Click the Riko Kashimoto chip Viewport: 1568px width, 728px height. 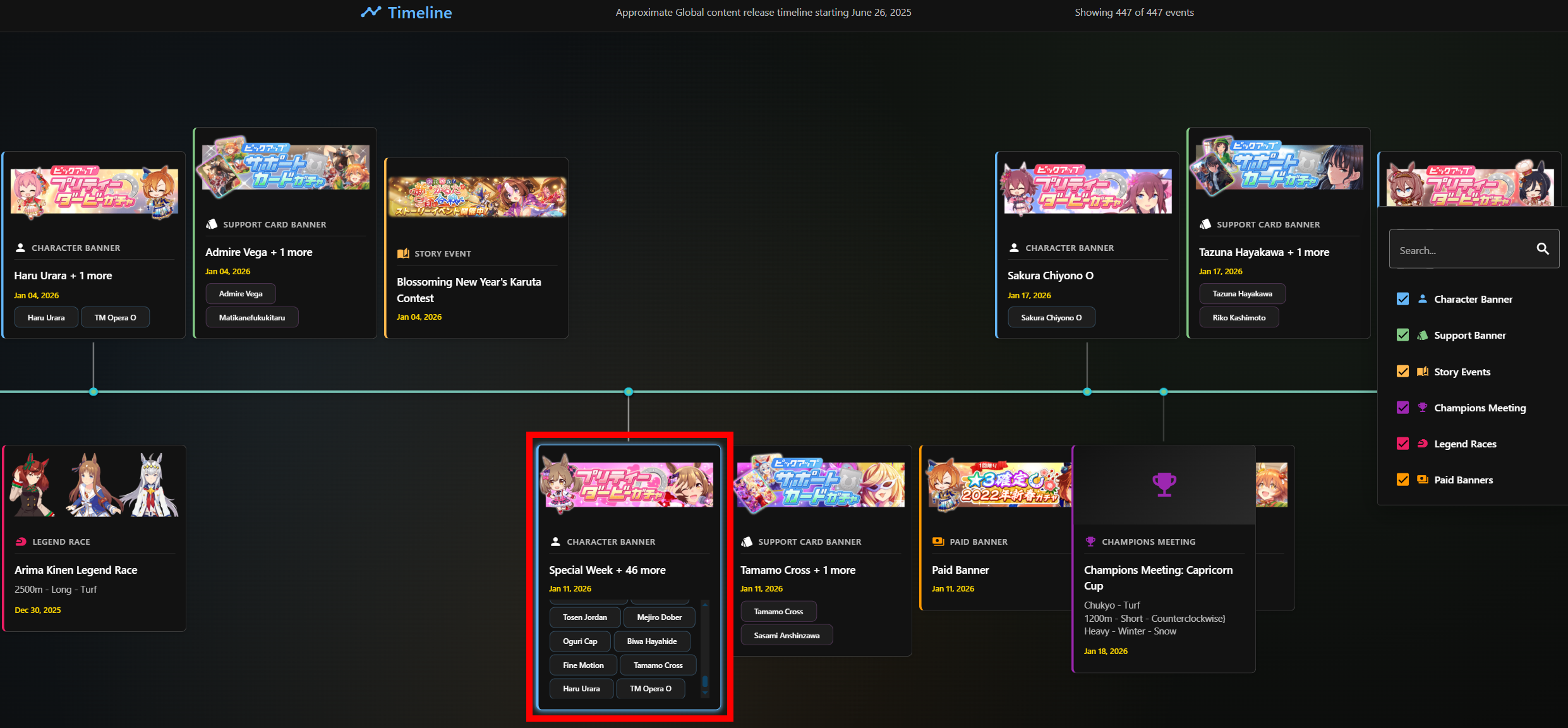[1239, 317]
